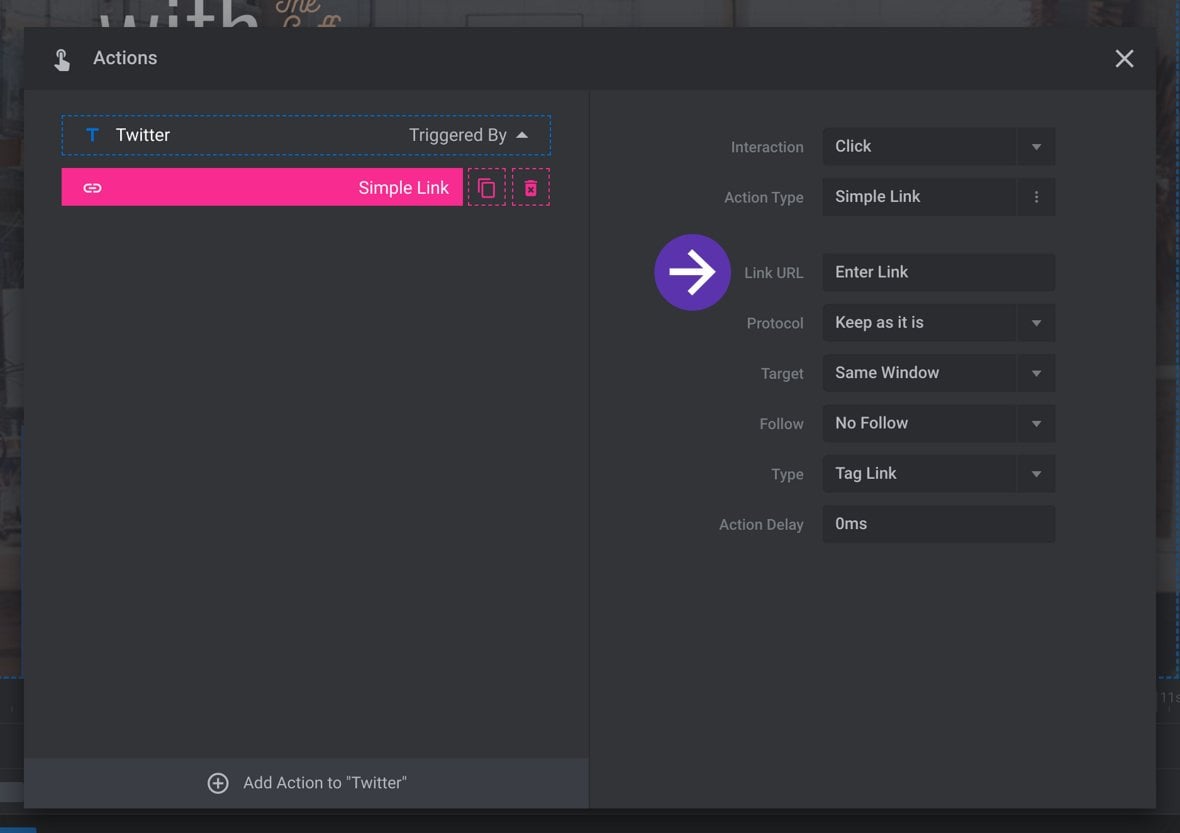Image resolution: width=1180 pixels, height=833 pixels.
Task: Click the Actions dialog title text
Action: [x=125, y=58]
